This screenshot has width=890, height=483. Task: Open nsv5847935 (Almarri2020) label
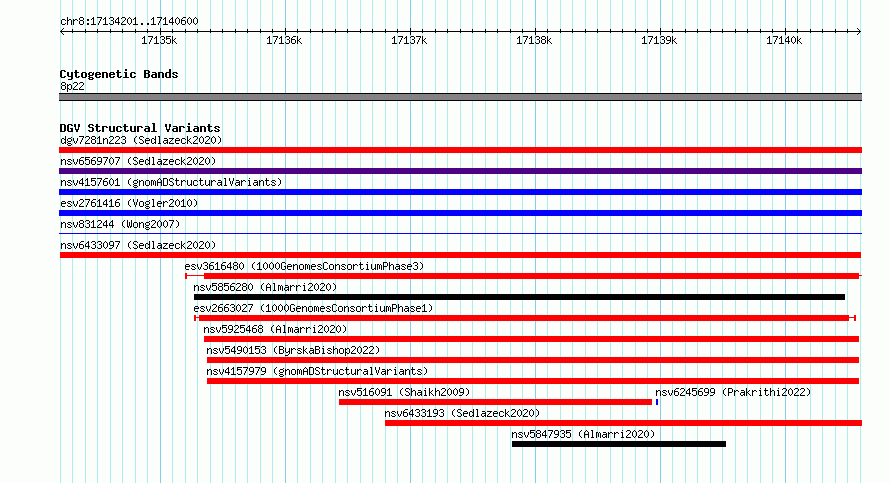[x=583, y=434]
